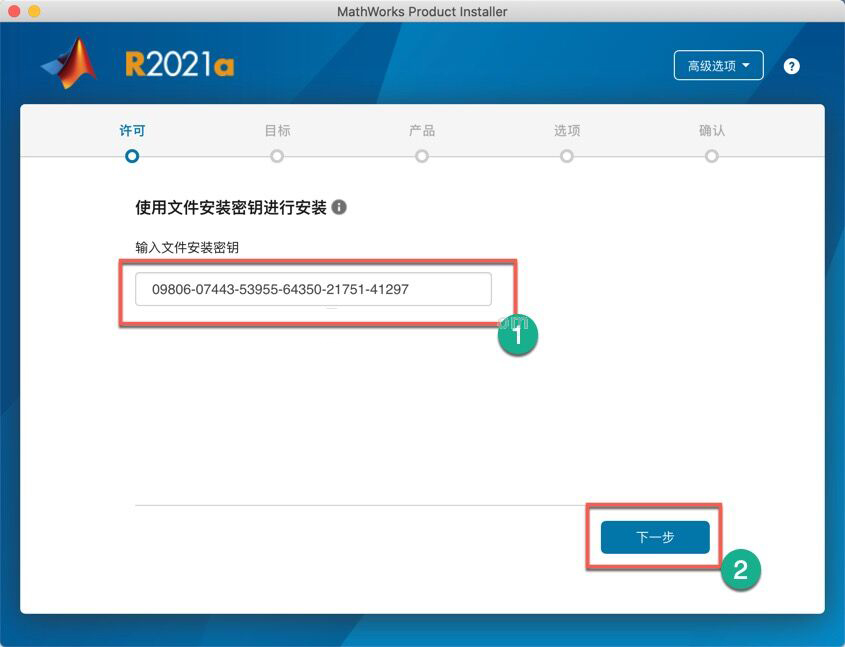845x647 pixels.
Task: Click the MathWorks Product Installer window title
Action: tap(422, 11)
